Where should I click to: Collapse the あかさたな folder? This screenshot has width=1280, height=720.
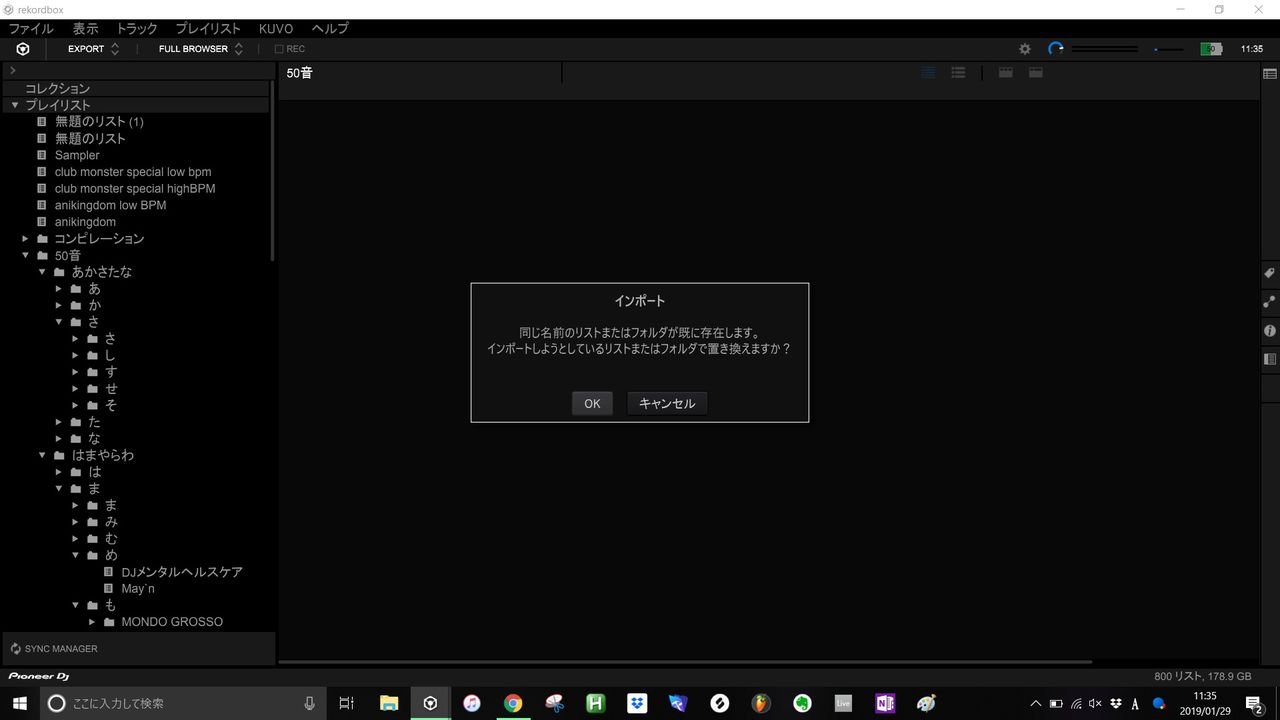42,272
